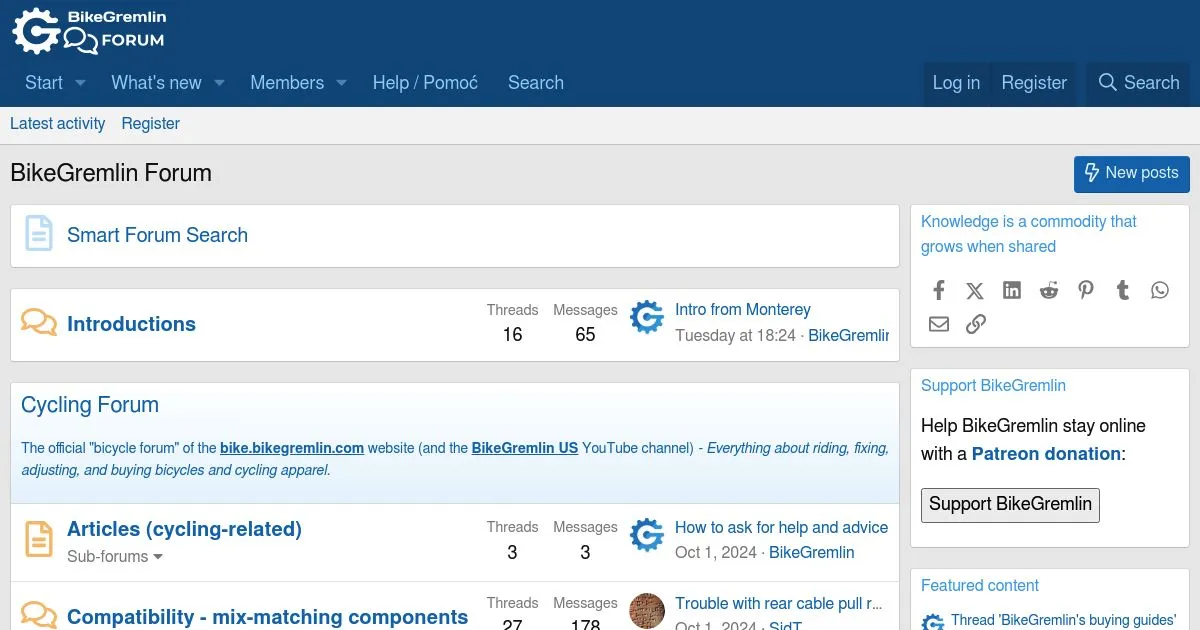Open the Cycling Forum category heading

point(90,405)
